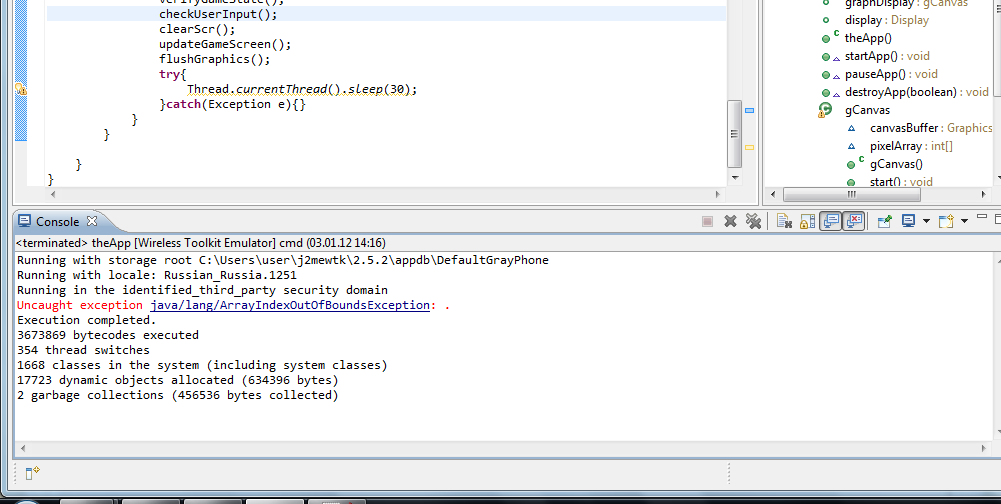
Task: Open the Open Console dropdown arrow
Action: pos(964,221)
